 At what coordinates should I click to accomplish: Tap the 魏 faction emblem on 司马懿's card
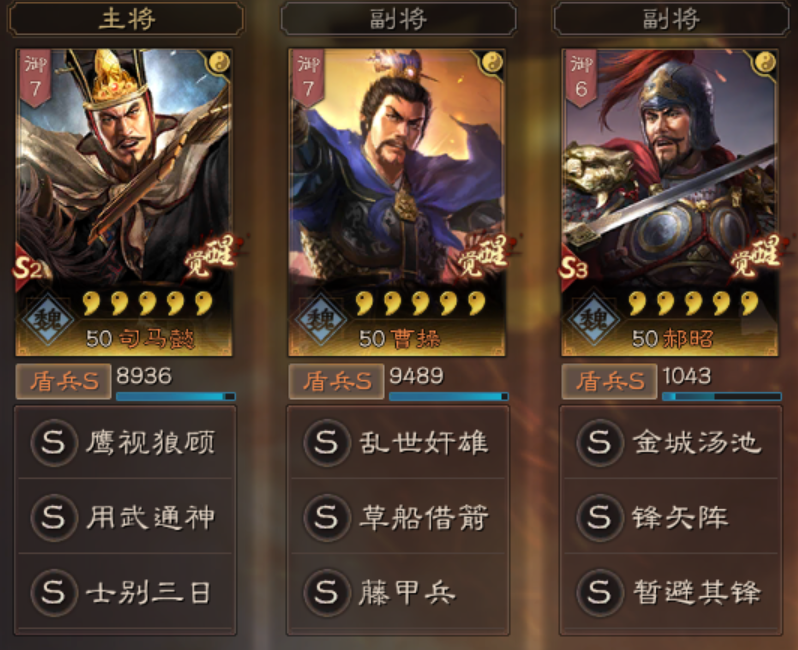click(x=48, y=320)
